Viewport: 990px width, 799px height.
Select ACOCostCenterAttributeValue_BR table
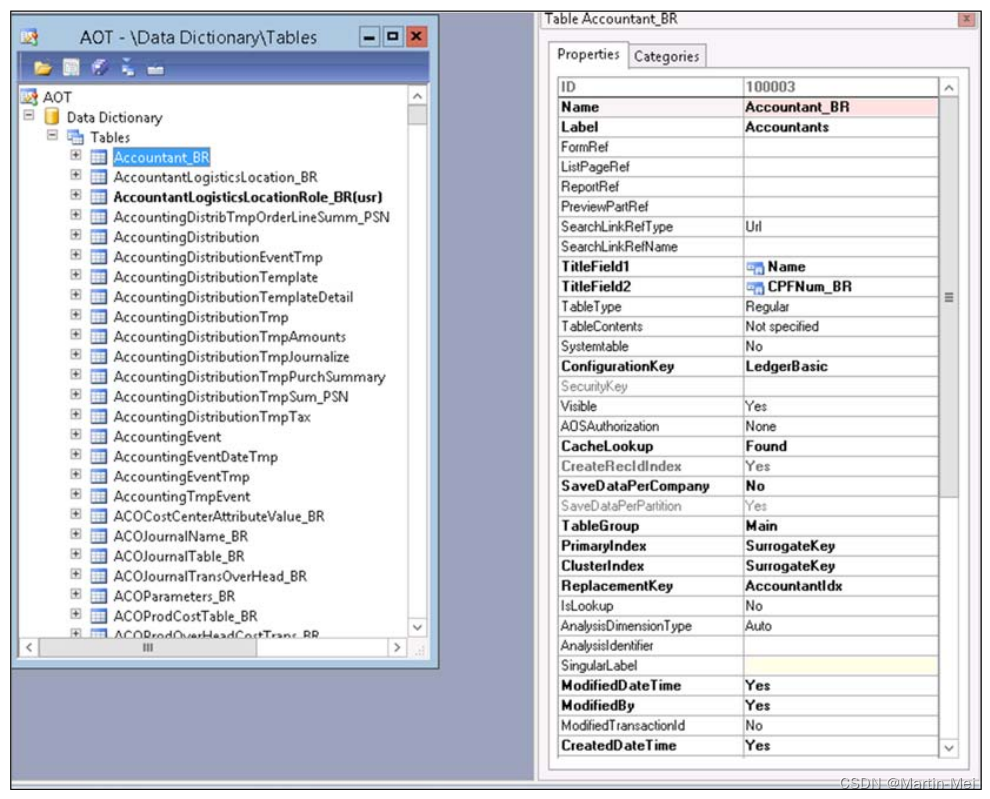coord(218,517)
